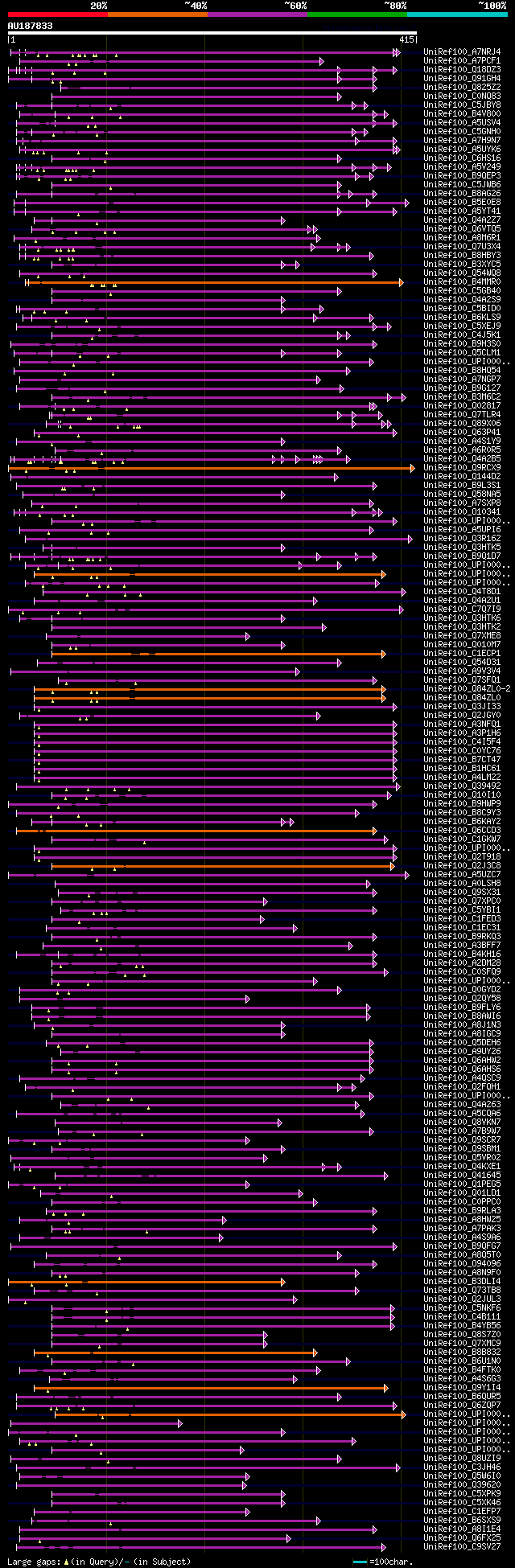Select the UniRef100_C9SV27 label
The image size is (515, 1568).
(x=463, y=1547)
